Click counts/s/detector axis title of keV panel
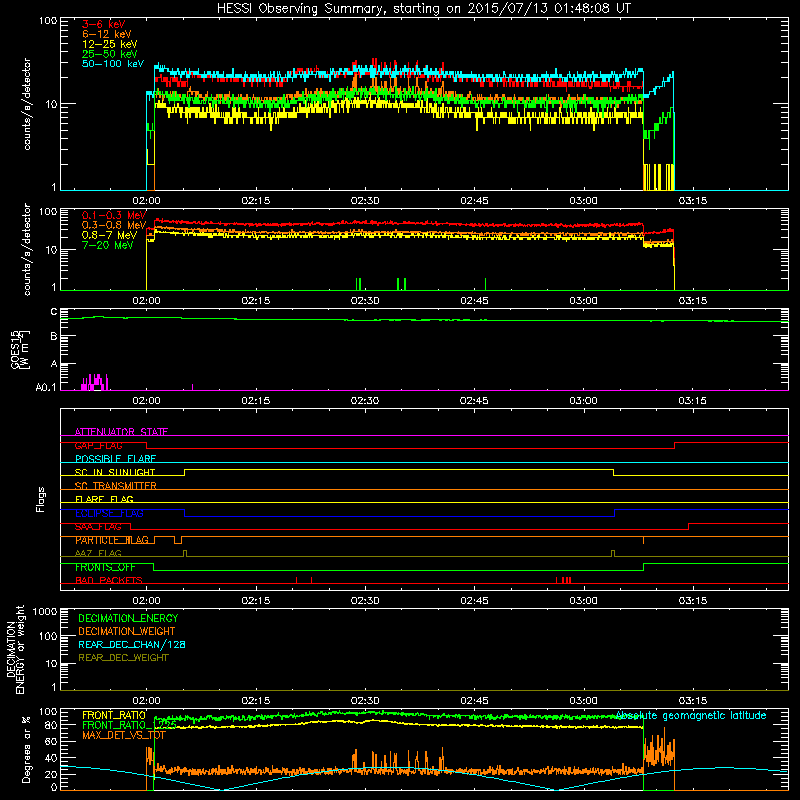This screenshot has width=800, height=800. [27, 104]
